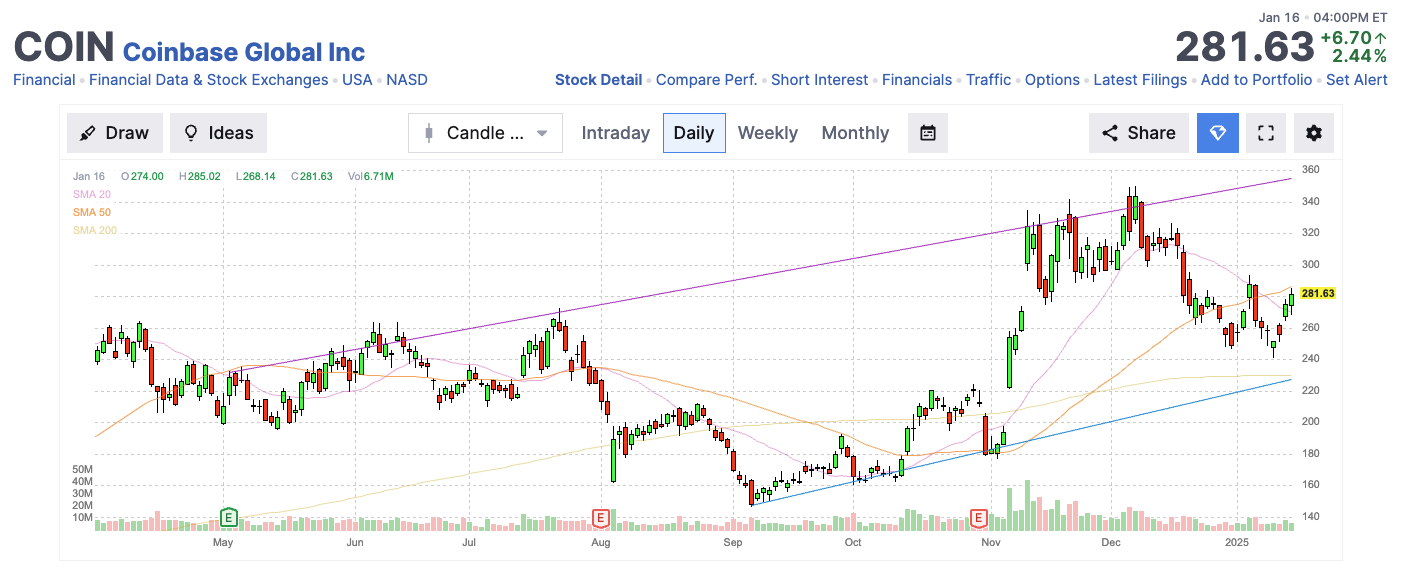Click the large 281.63 last price
This screenshot has width=1411, height=570.
pos(1244,47)
